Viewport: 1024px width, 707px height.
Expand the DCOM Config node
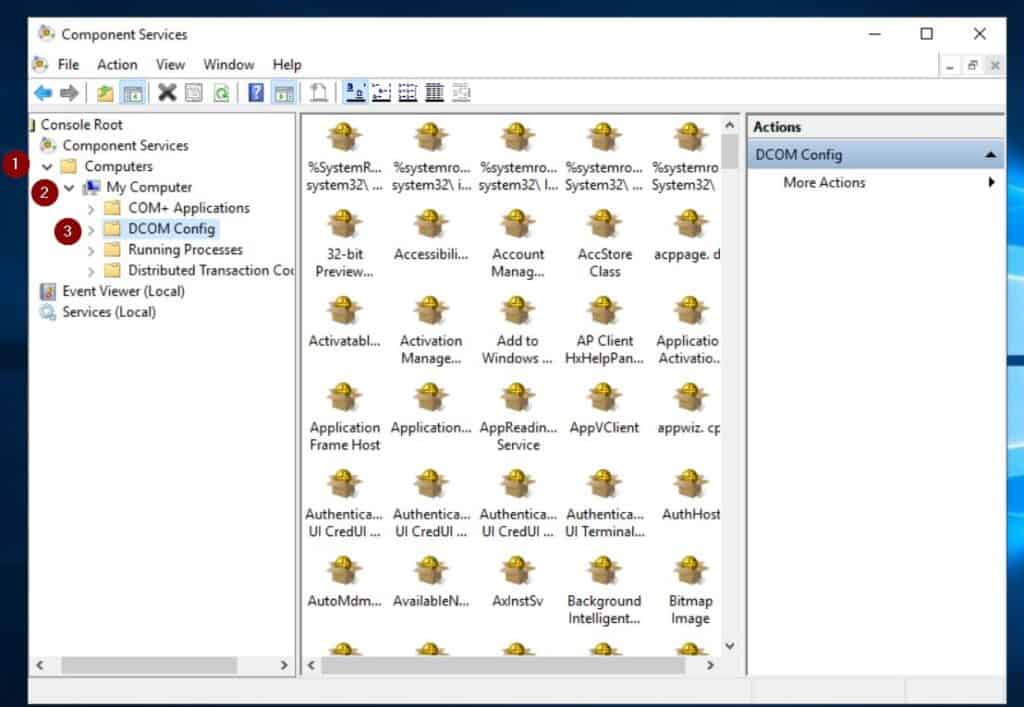(91, 230)
